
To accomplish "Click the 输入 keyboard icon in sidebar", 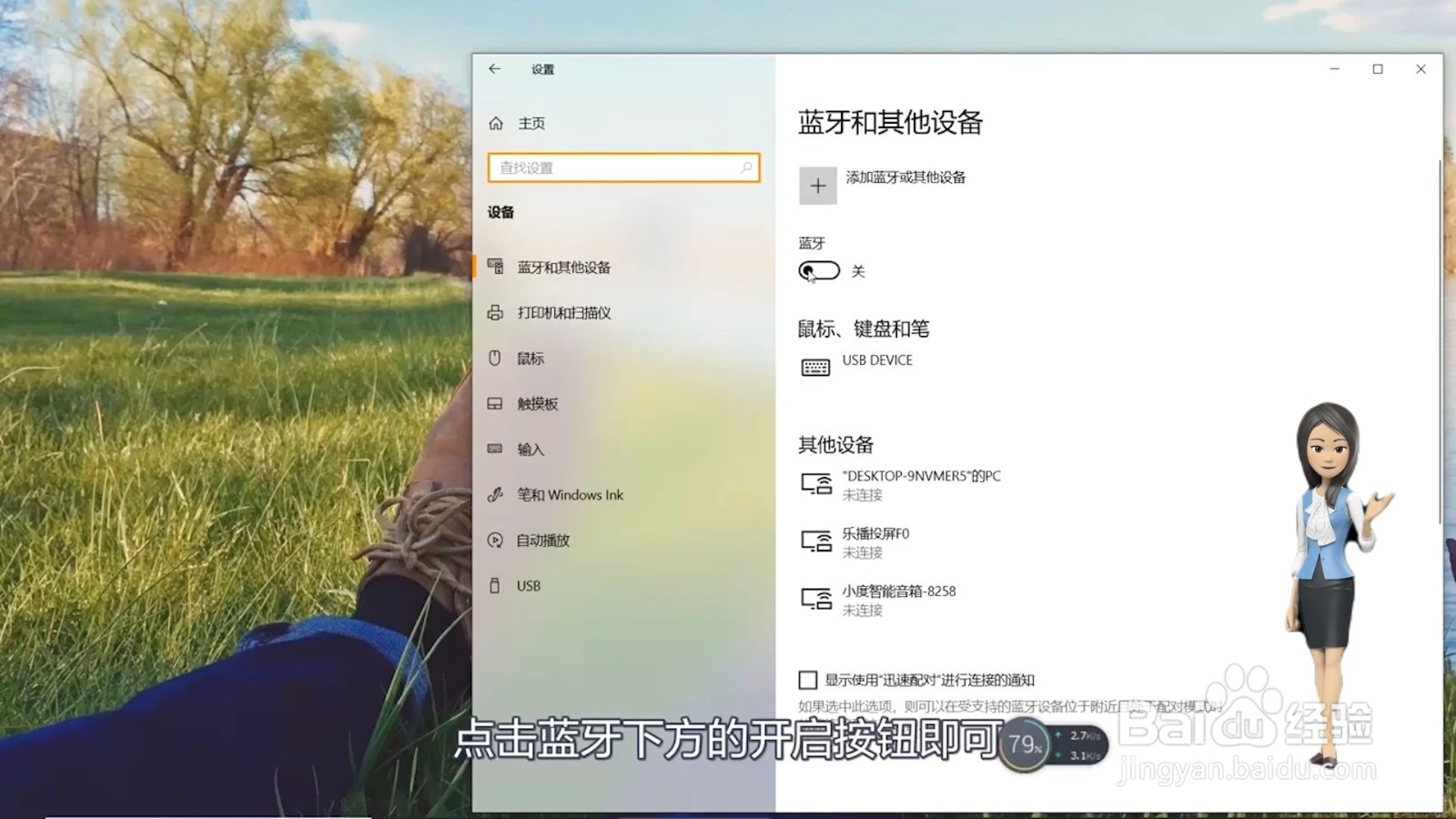I will [495, 449].
